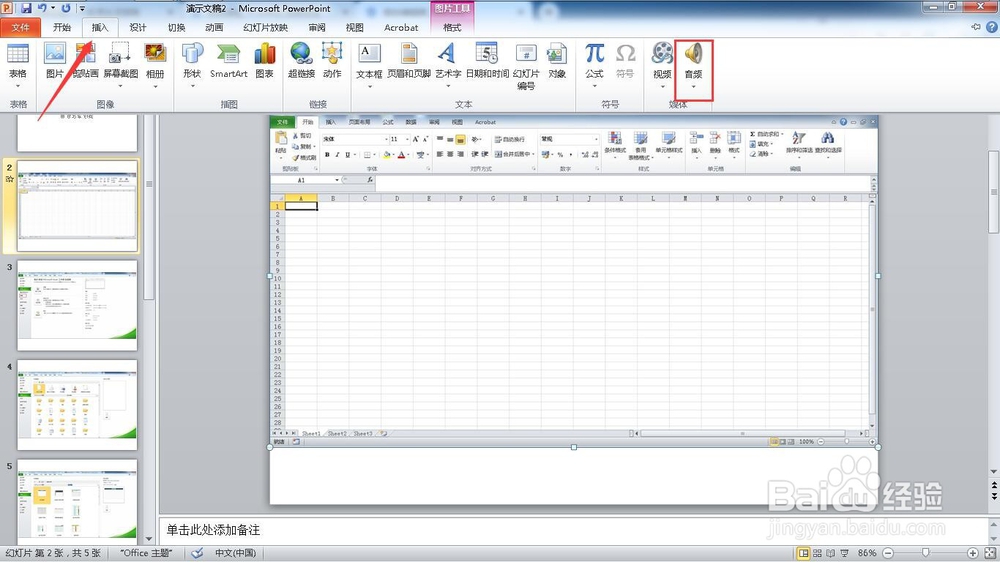This screenshot has height=562, width=1000.
Task: Insert date and time
Action: [487, 61]
